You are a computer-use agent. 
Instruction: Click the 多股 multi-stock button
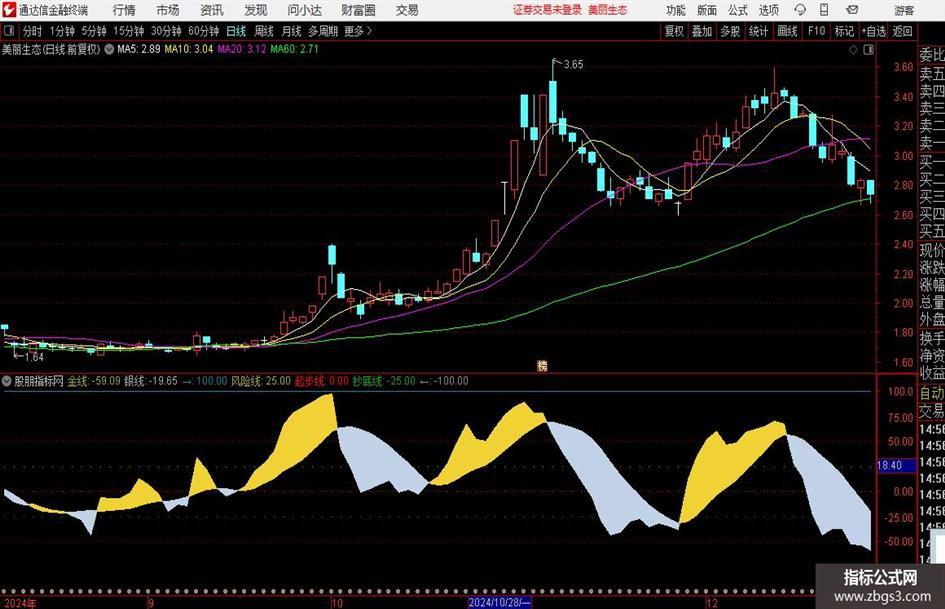(730, 31)
